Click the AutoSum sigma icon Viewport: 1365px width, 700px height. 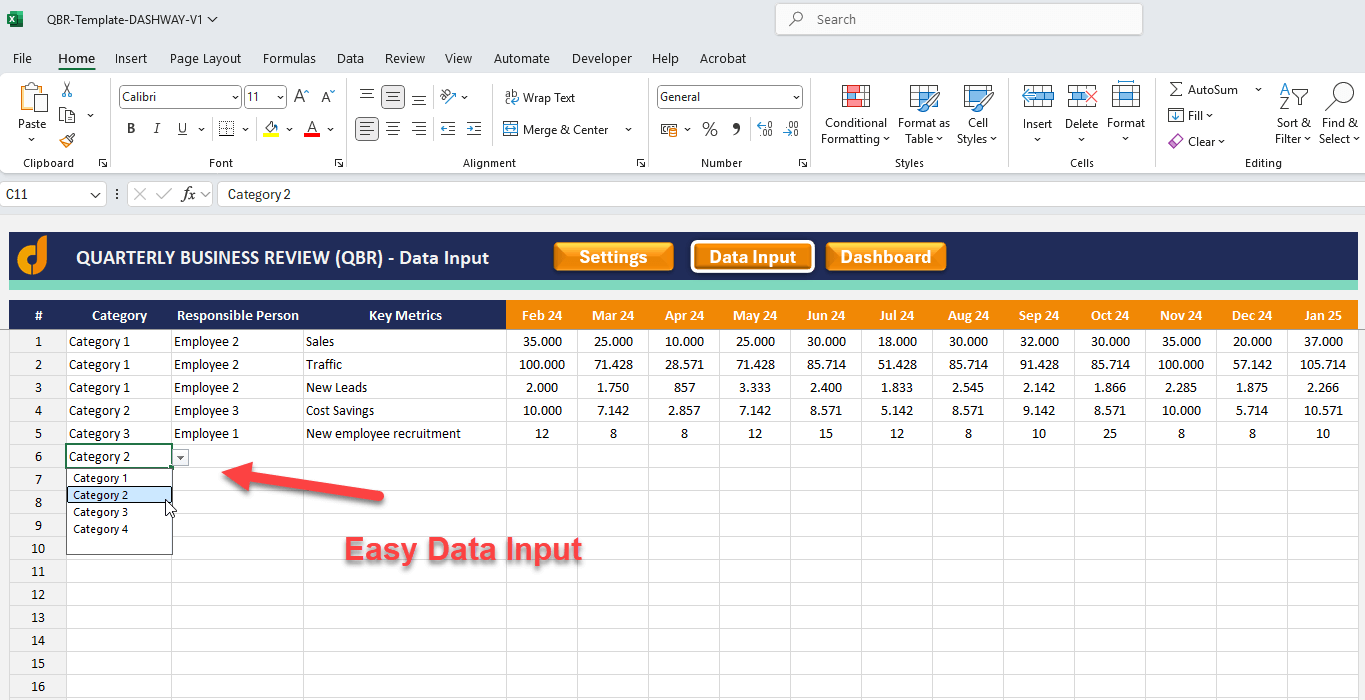pyautogui.click(x=1176, y=90)
